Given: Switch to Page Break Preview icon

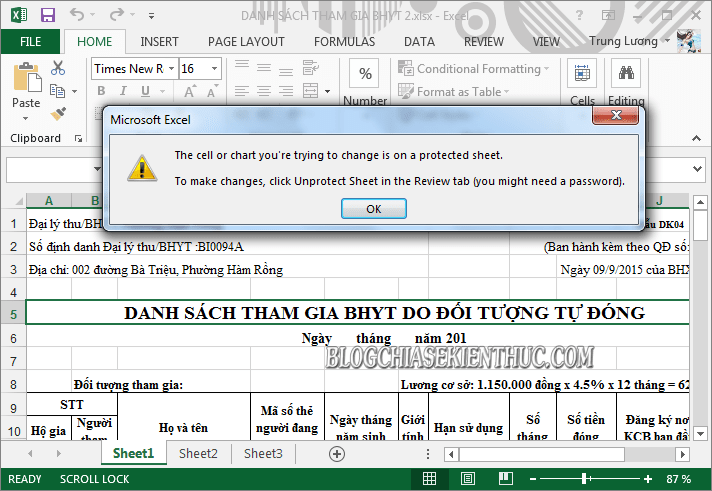Looking at the screenshot, I should (505, 478).
